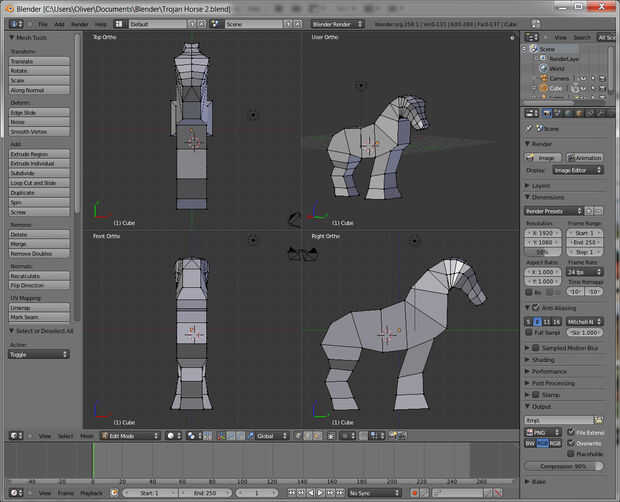Select the World item icon in outliner
The image size is (620, 502).
coord(543,68)
